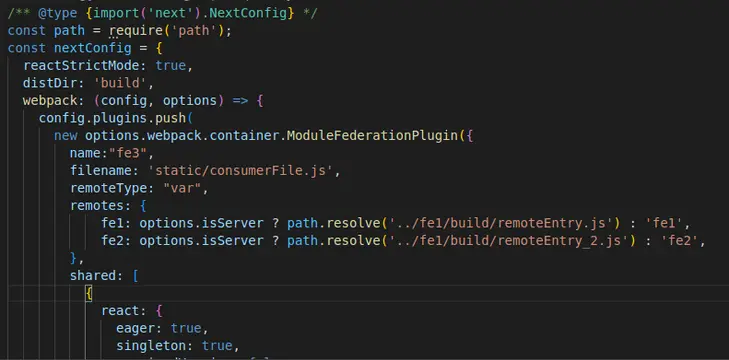Click the 'fe1' fallback string
The image size is (729, 360).
[663, 223]
